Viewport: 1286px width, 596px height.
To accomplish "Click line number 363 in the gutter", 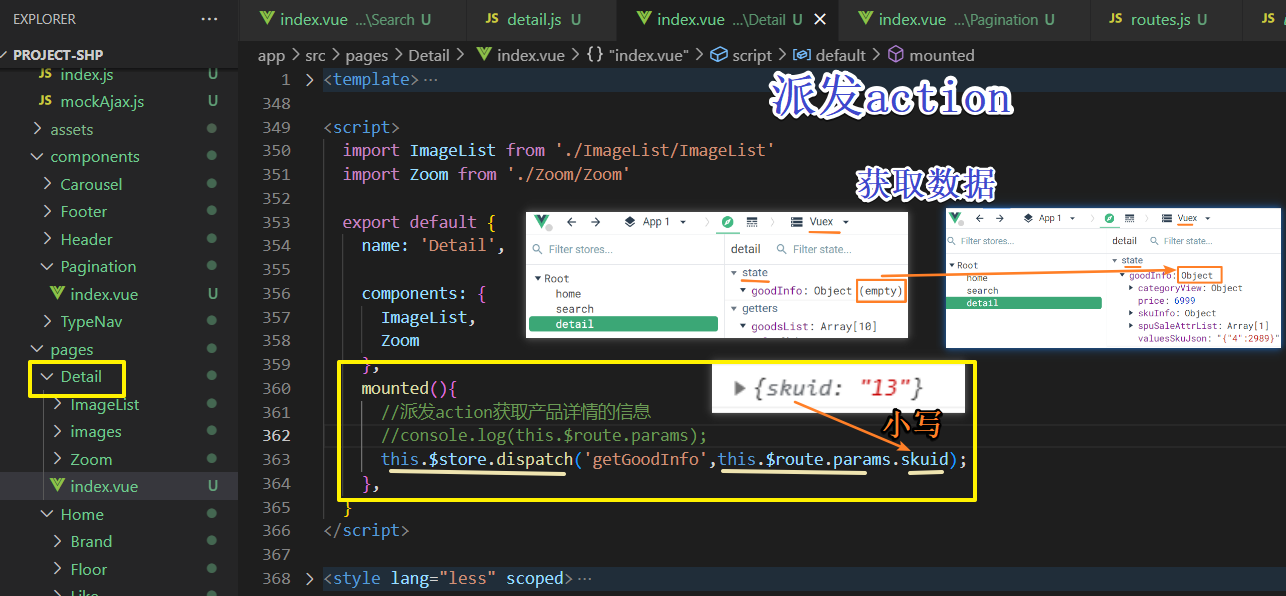I will pyautogui.click(x=275, y=459).
